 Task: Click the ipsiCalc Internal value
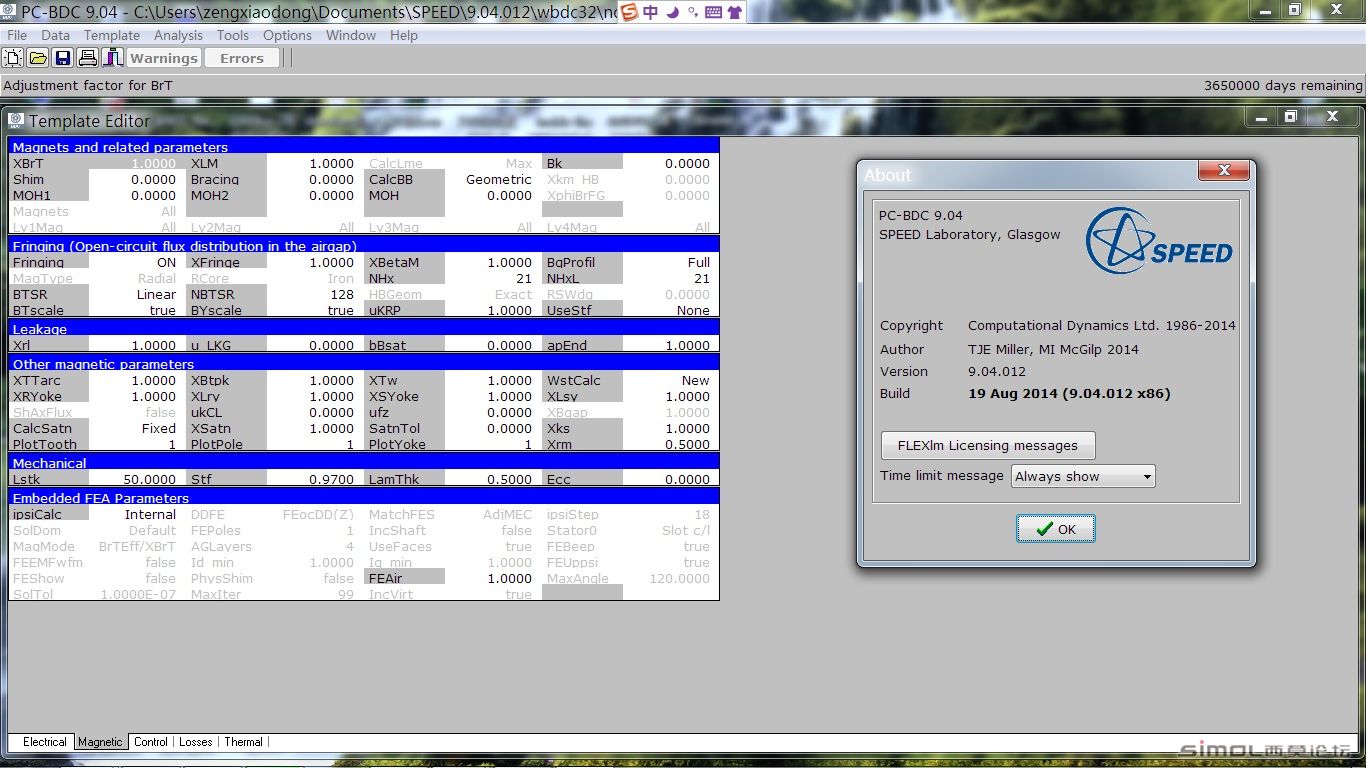pos(133,514)
